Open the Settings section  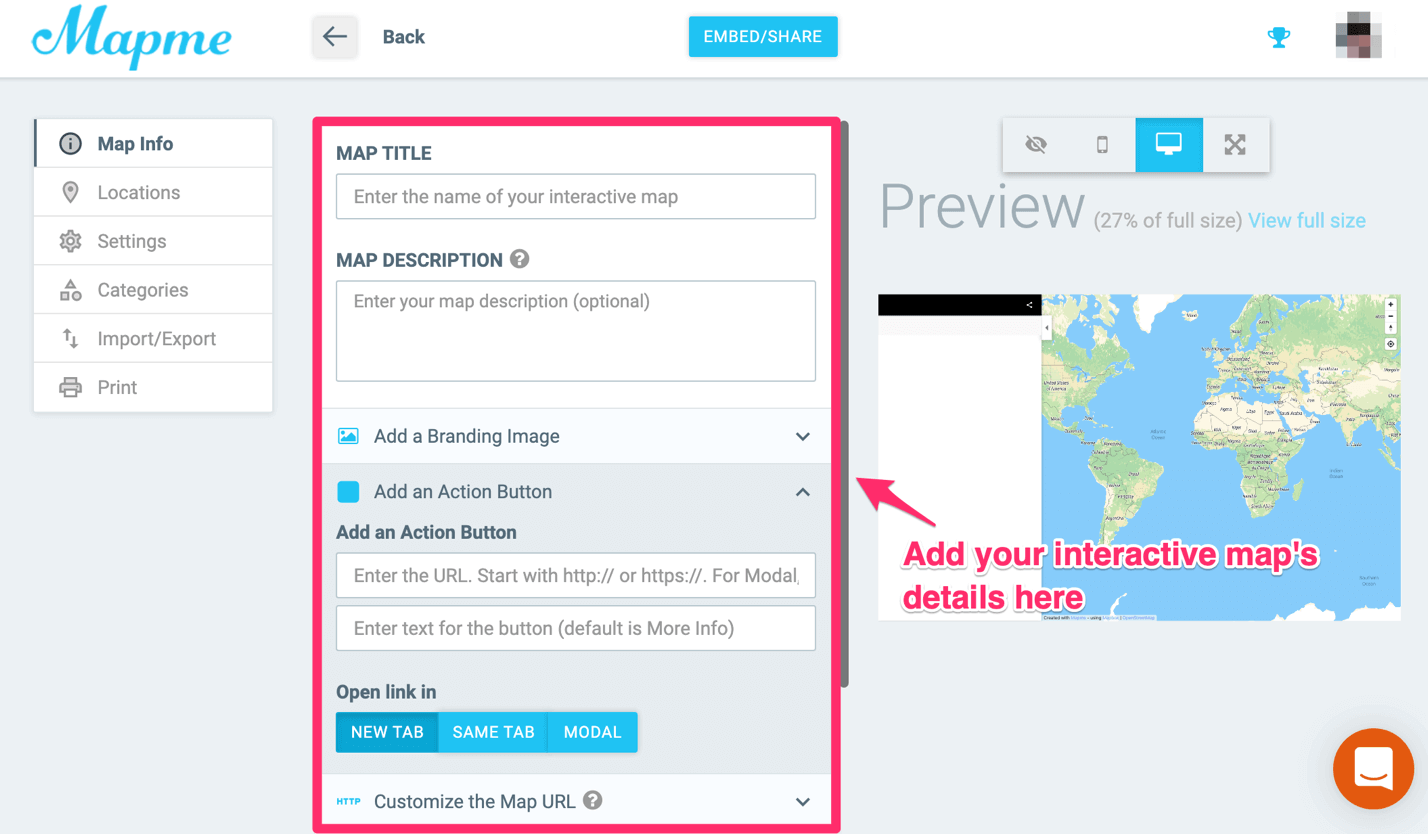coord(153,241)
